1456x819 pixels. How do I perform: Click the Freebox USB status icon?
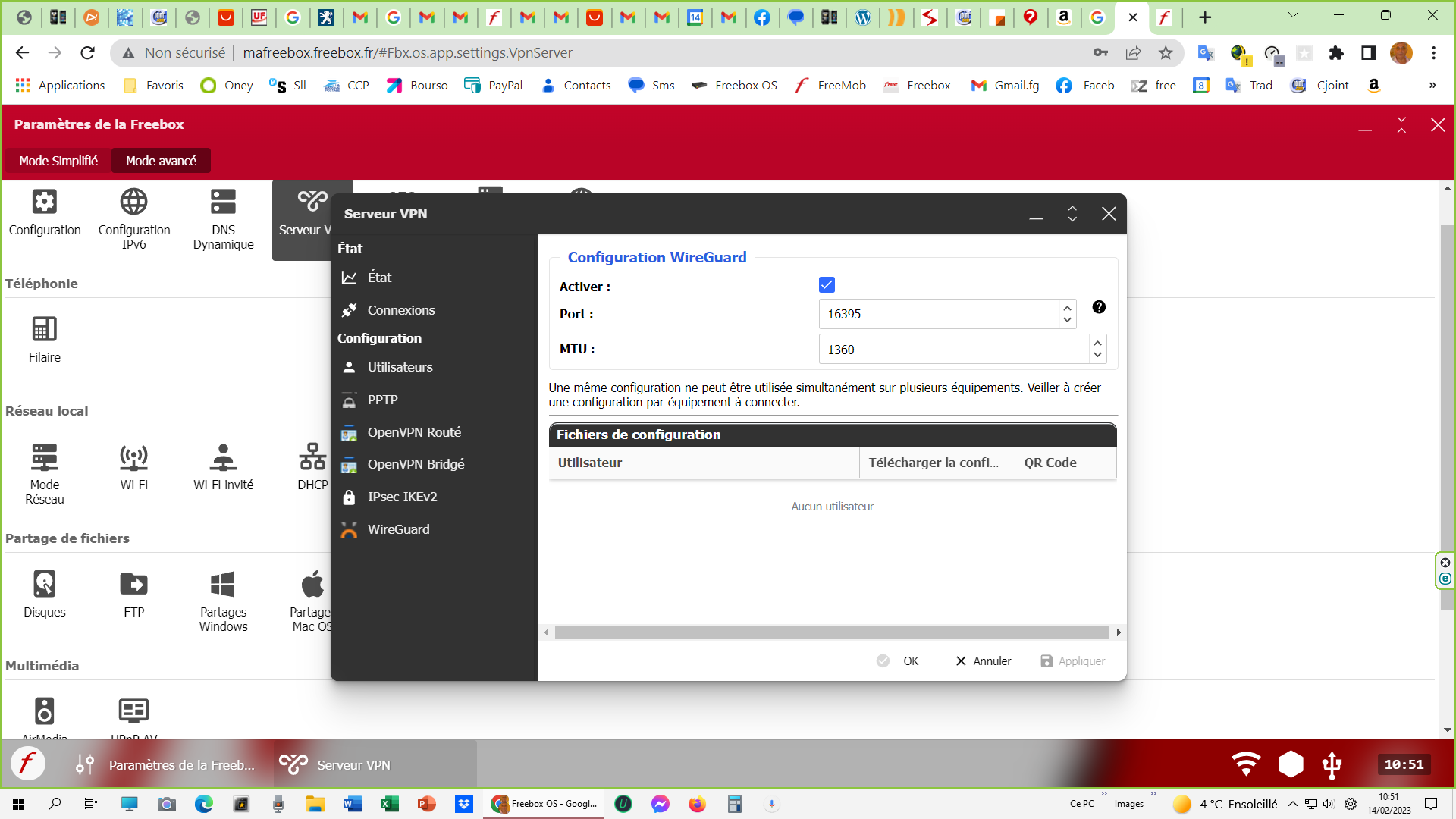(1332, 764)
